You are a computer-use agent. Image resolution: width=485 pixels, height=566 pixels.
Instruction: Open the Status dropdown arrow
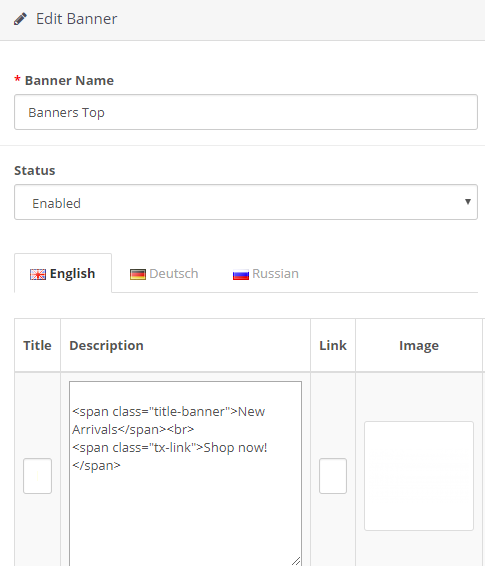(x=468, y=202)
